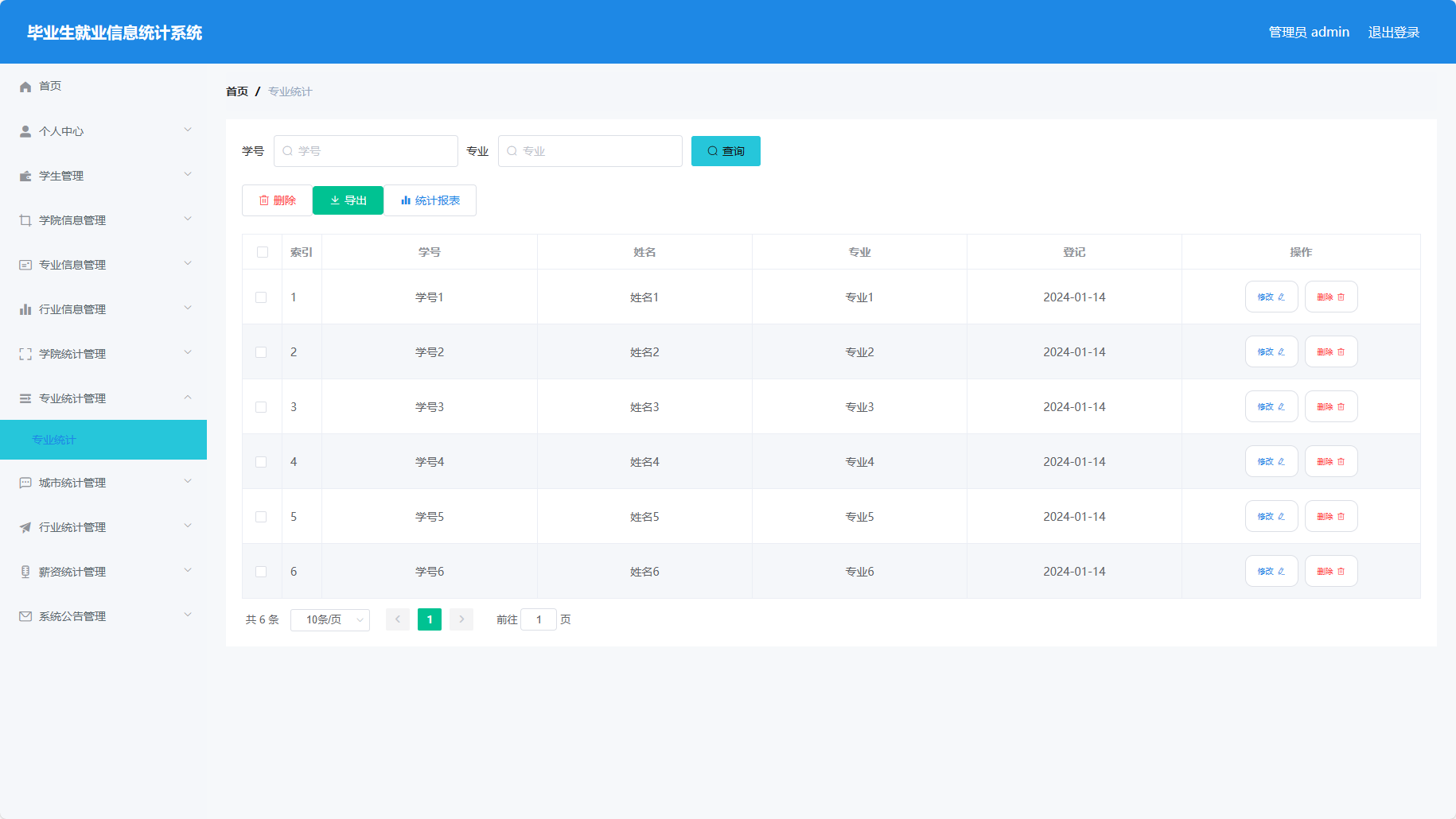Check the checkbox for row 学号6
This screenshot has height=819, width=1456.
click(261, 572)
